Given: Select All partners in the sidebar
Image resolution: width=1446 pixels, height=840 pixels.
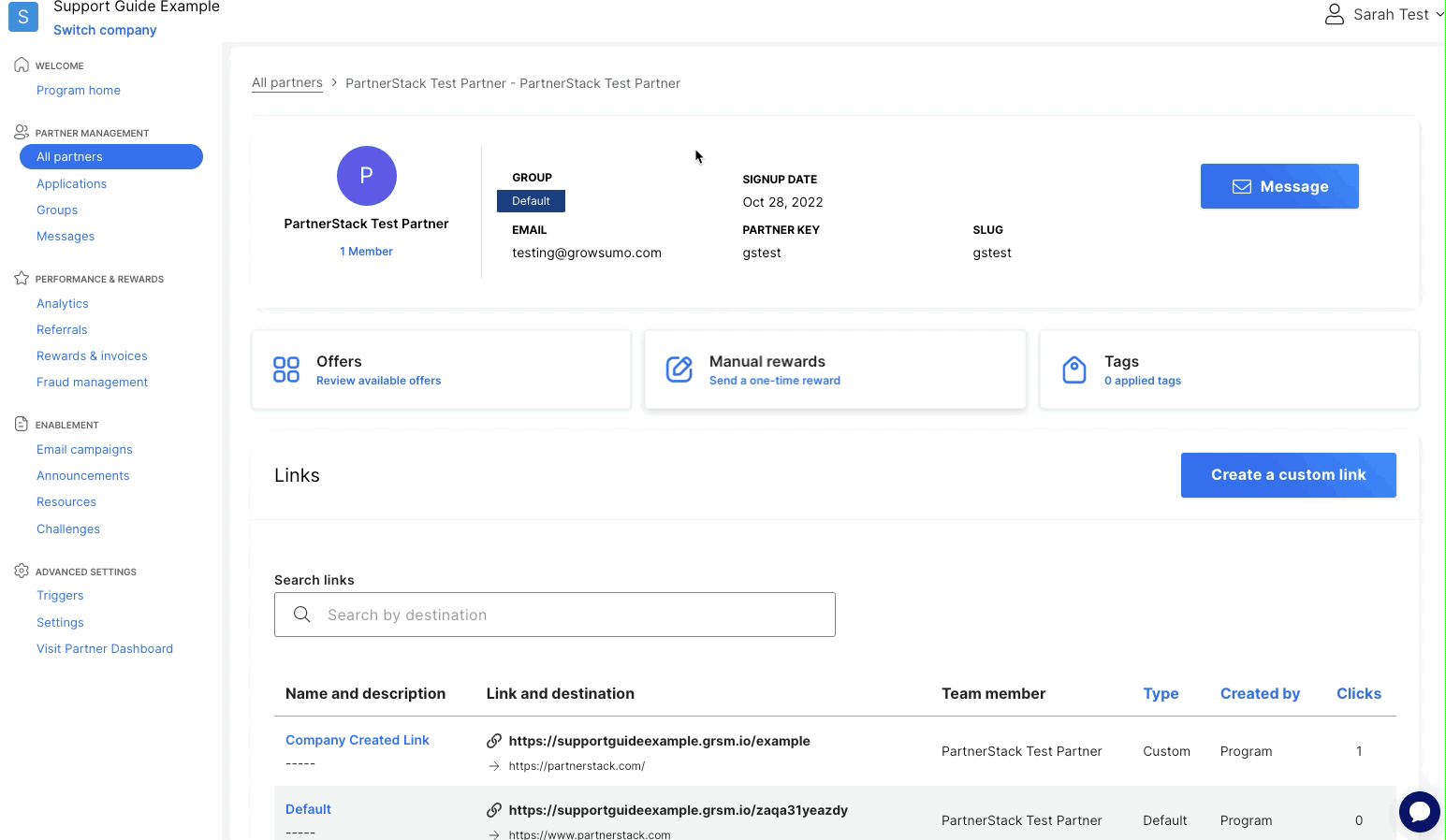Looking at the screenshot, I should (x=111, y=157).
